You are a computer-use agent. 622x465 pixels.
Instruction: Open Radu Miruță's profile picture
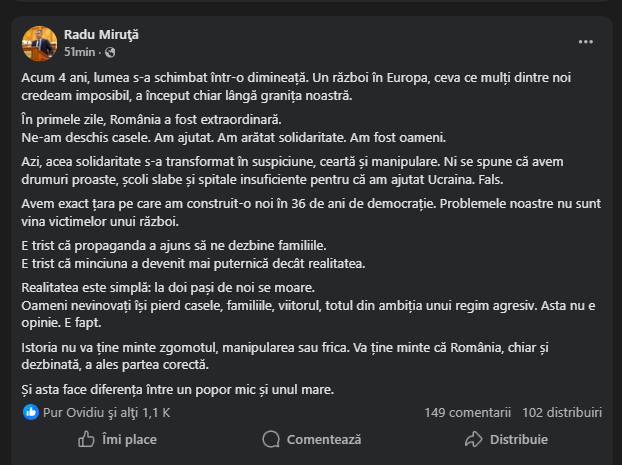pos(38,42)
